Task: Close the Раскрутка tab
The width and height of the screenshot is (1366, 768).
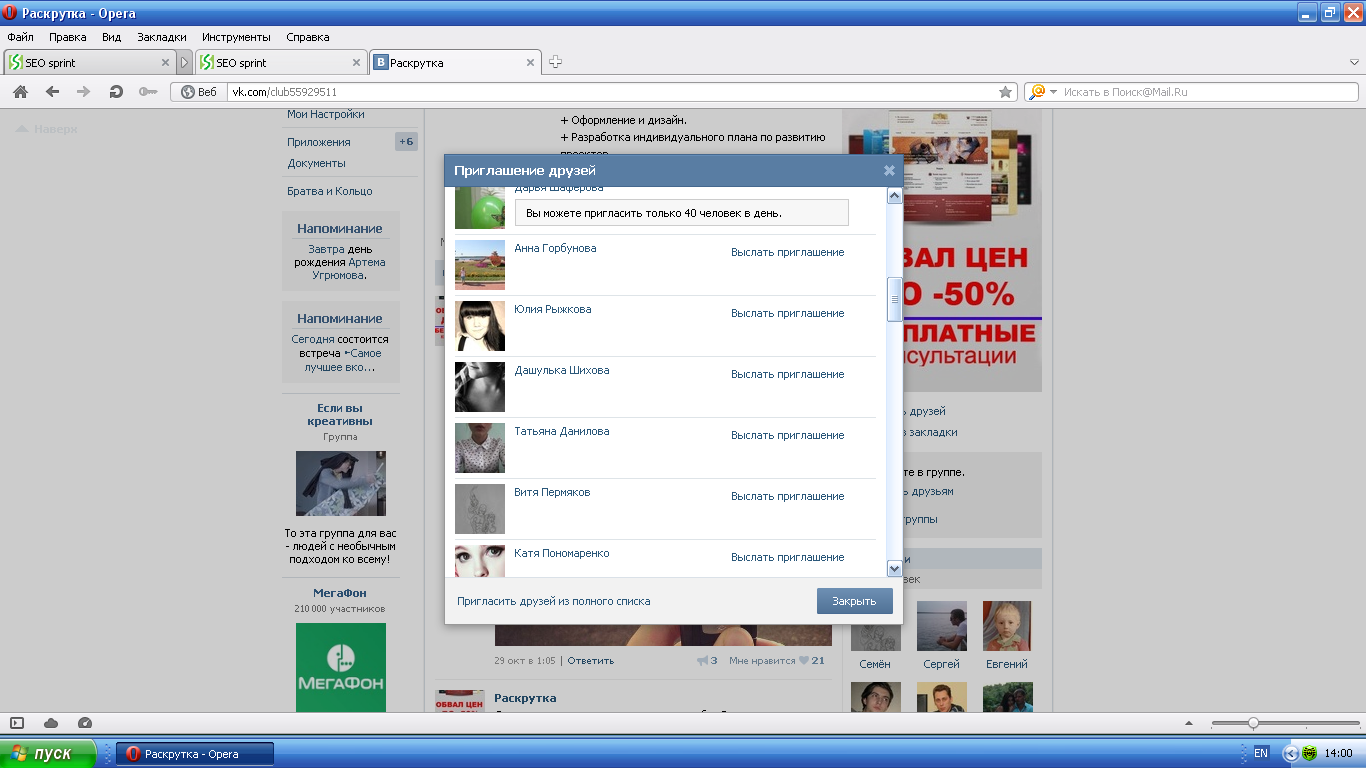Action: 532,62
